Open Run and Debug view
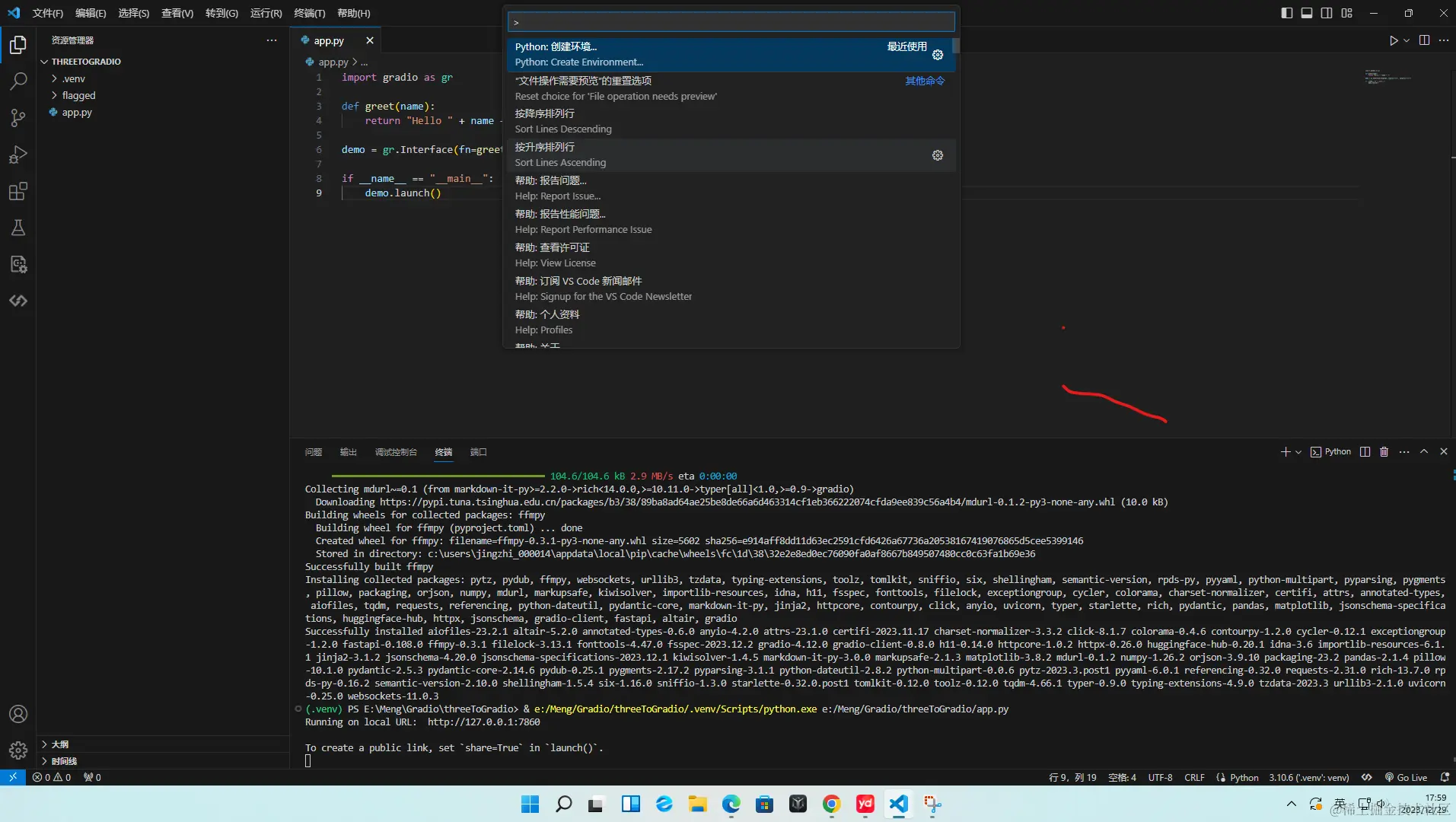 17,155
